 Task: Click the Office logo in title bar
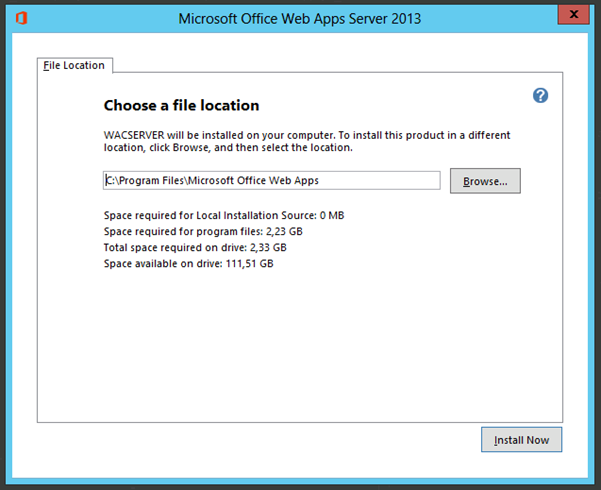[18, 17]
